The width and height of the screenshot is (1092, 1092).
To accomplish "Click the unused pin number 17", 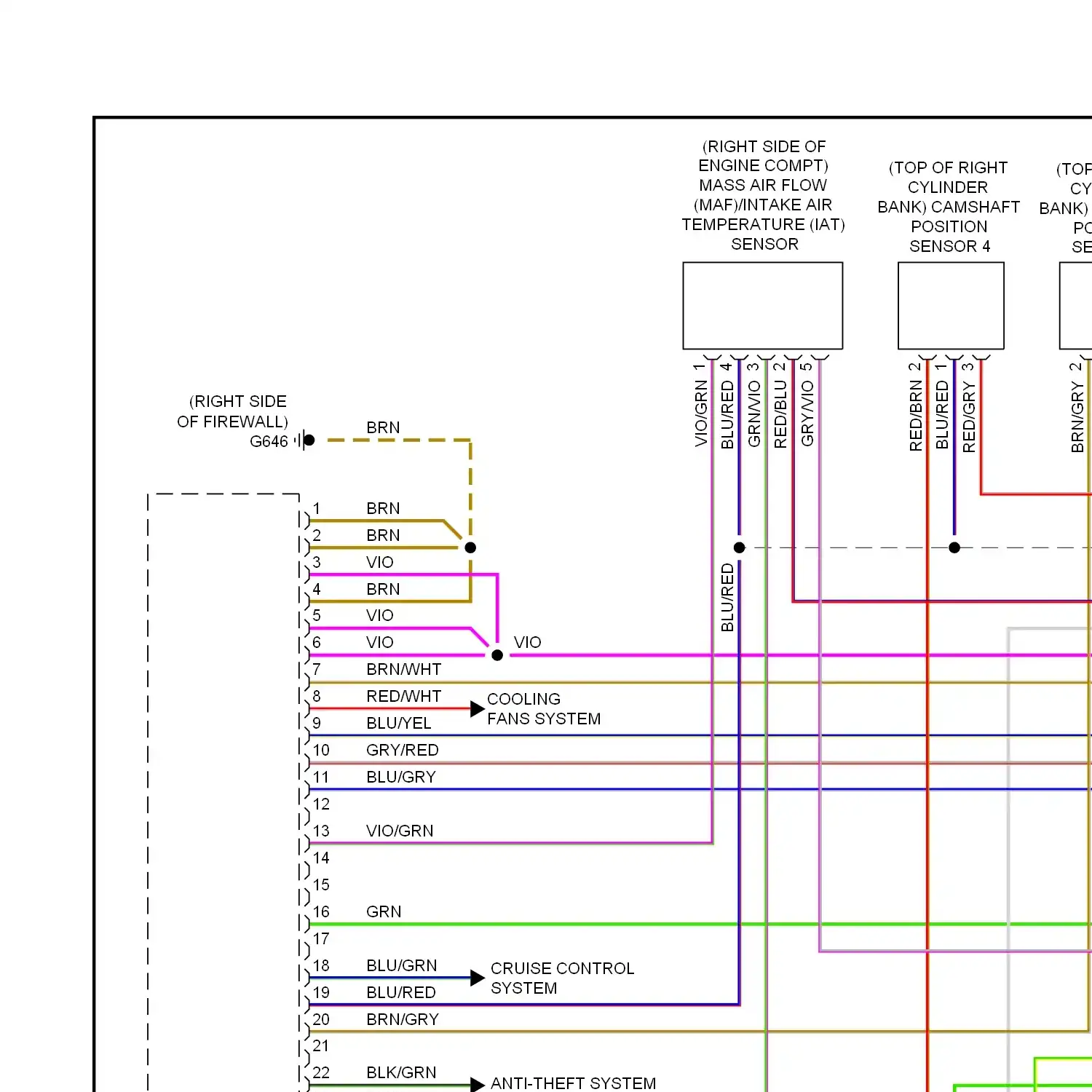I will pyautogui.click(x=321, y=938).
